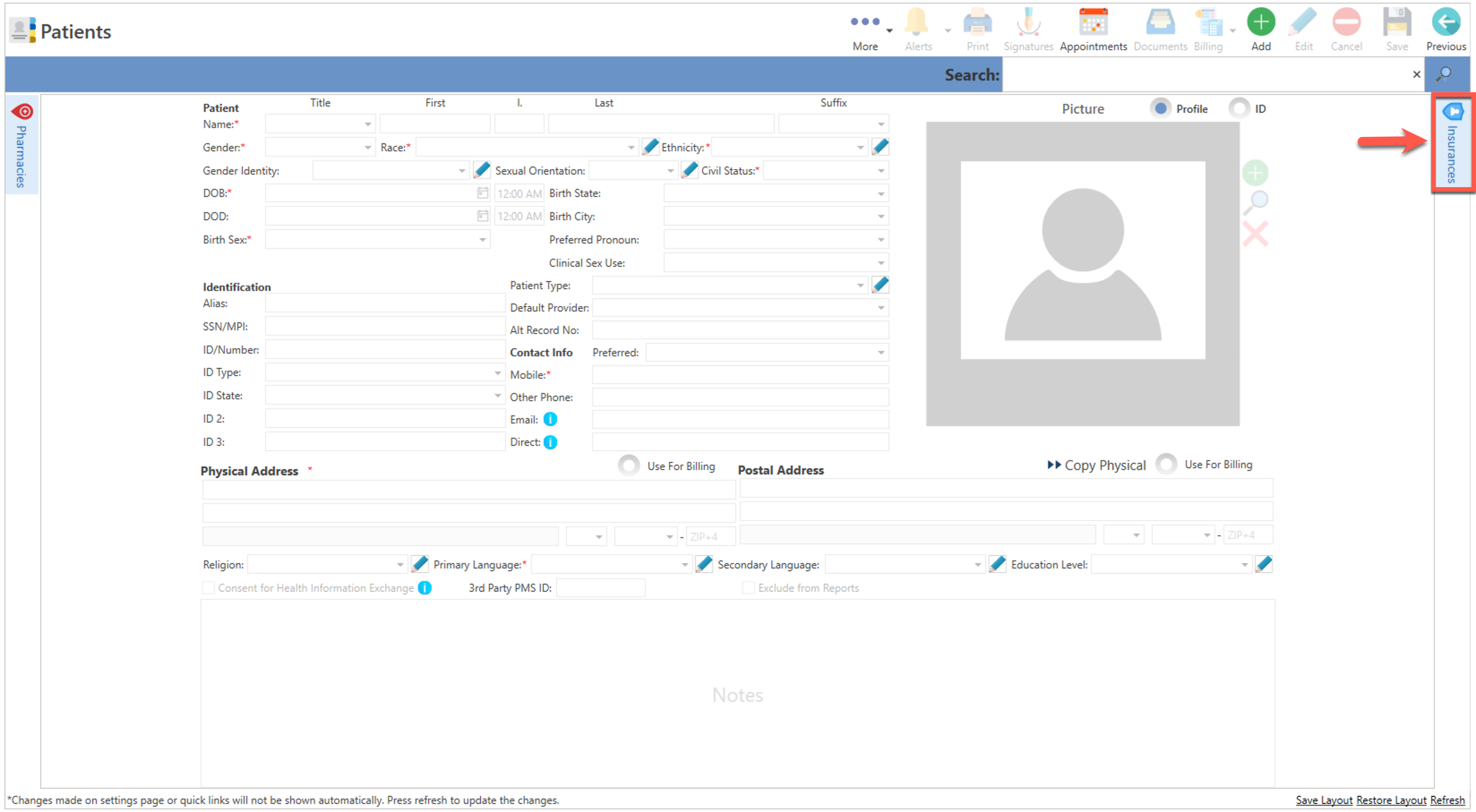
Task: Select the Profile picture radio button
Action: click(x=1160, y=108)
